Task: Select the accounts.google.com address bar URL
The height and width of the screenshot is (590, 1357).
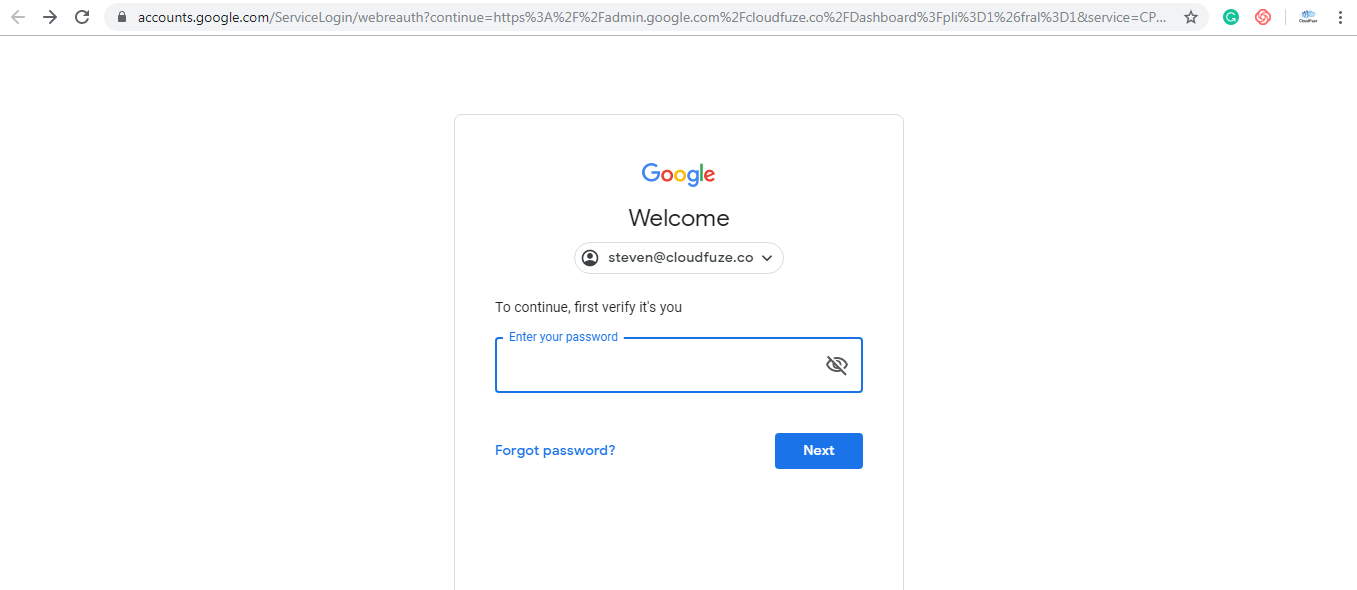Action: click(x=650, y=17)
